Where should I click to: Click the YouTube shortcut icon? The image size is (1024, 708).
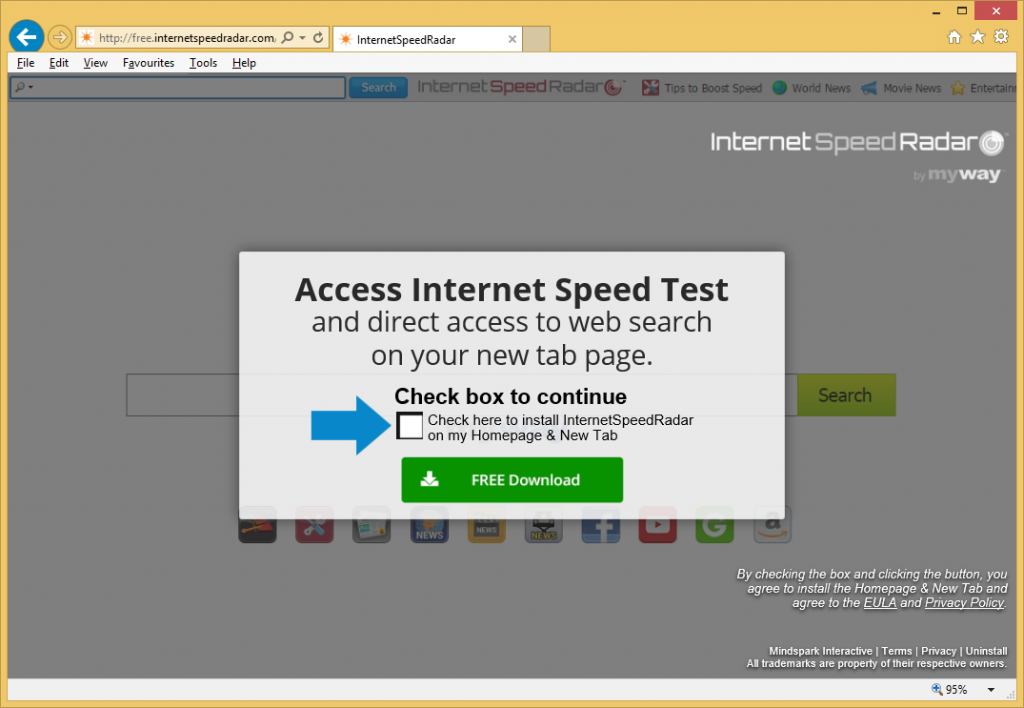click(x=657, y=525)
